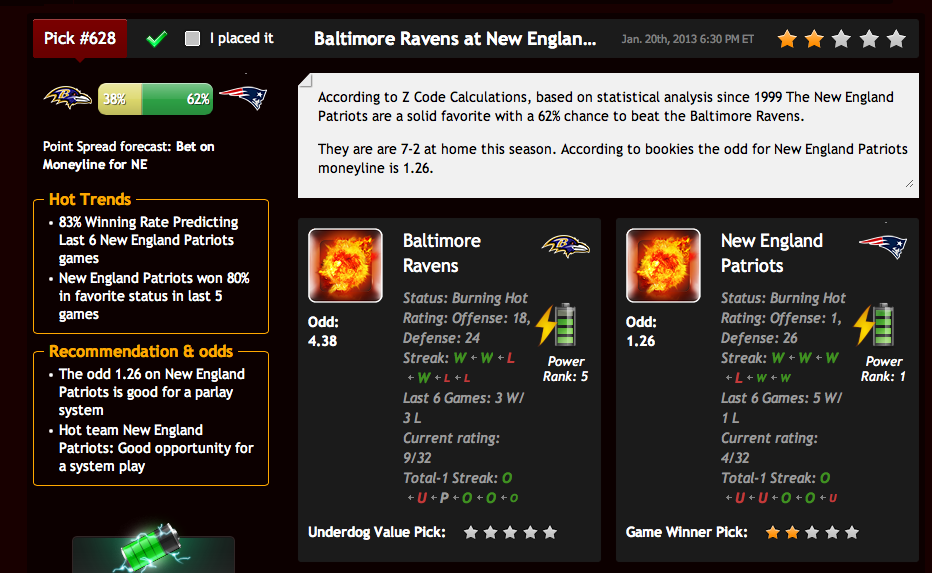This screenshot has width=932, height=573.
Task: Click the New England Patriots fire thumbnail
Action: coord(663,265)
